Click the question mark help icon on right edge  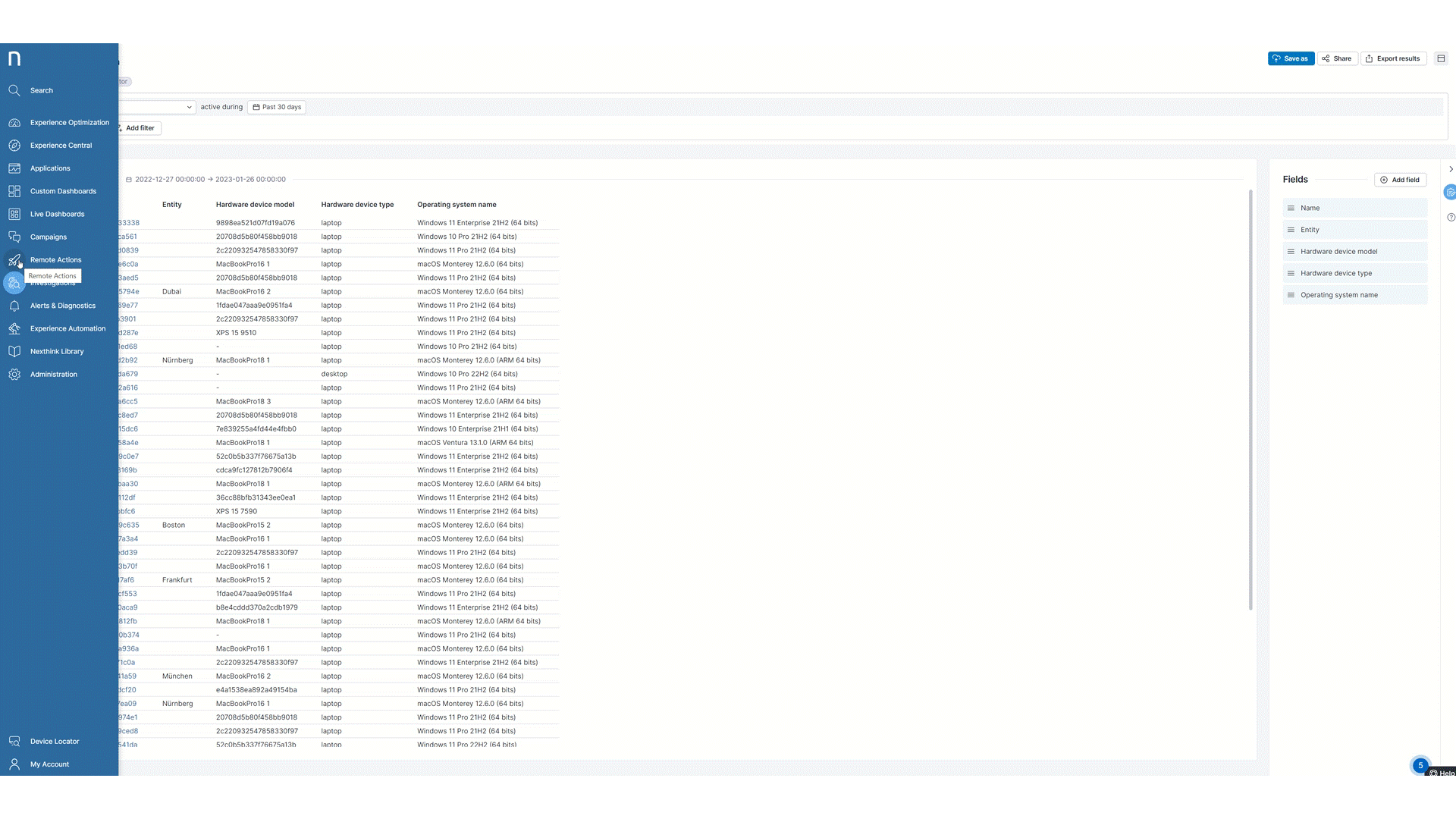[1451, 217]
